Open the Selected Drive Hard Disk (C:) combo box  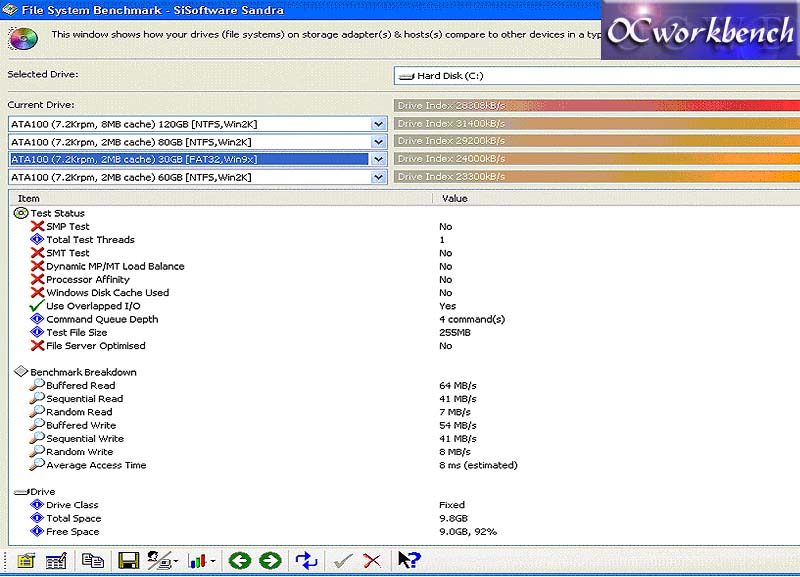tap(596, 76)
